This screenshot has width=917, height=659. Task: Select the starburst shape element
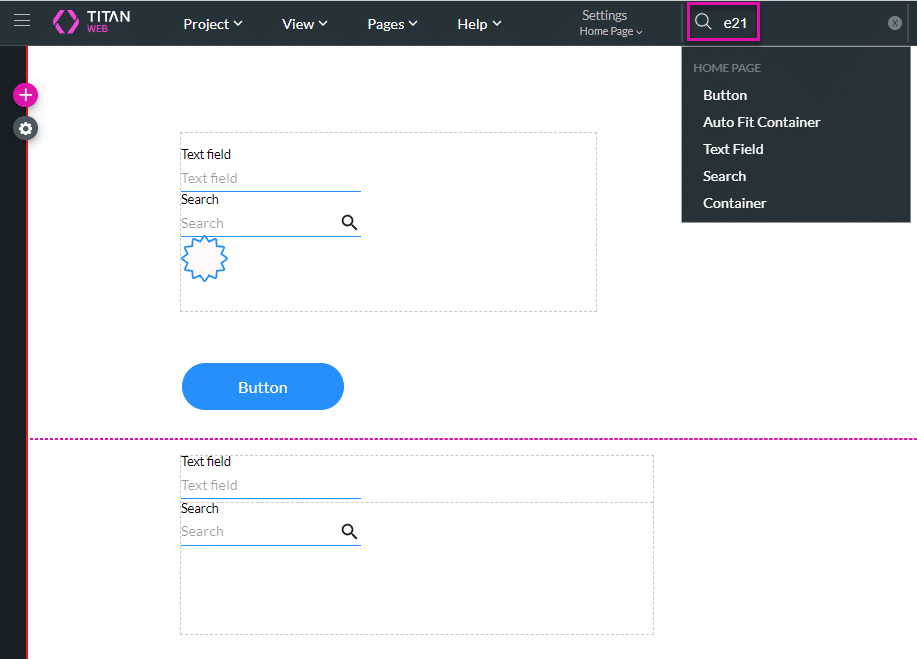[204, 259]
